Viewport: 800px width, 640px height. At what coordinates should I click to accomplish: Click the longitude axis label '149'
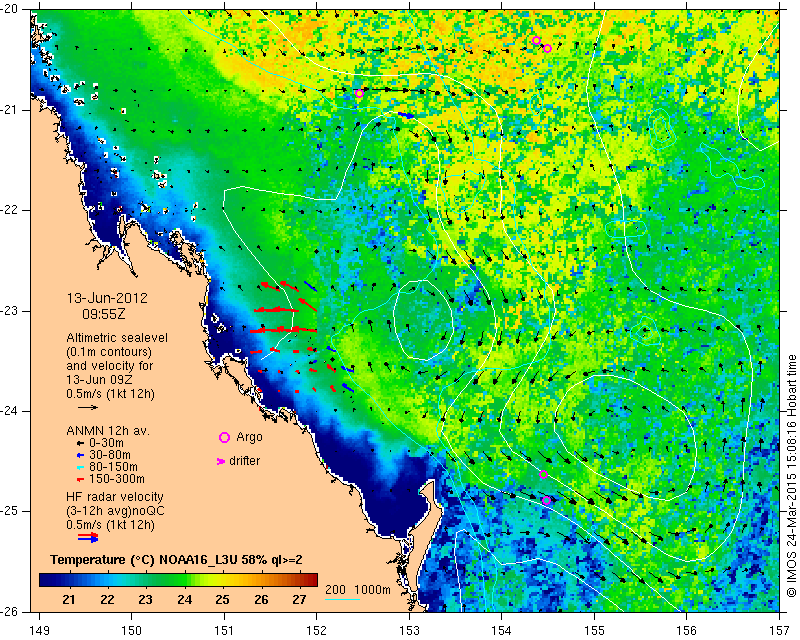click(39, 631)
